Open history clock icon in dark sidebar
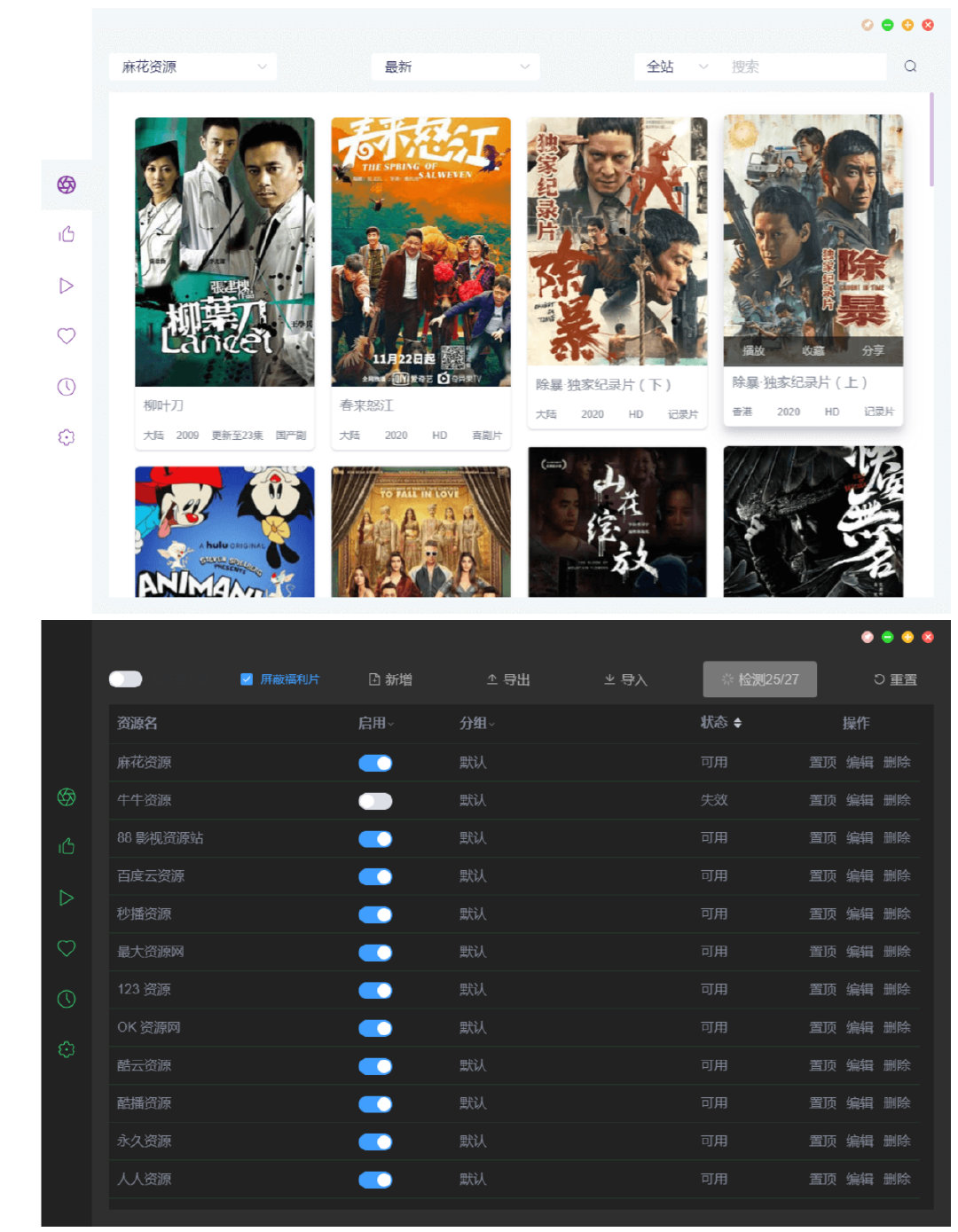 pyautogui.click(x=67, y=999)
